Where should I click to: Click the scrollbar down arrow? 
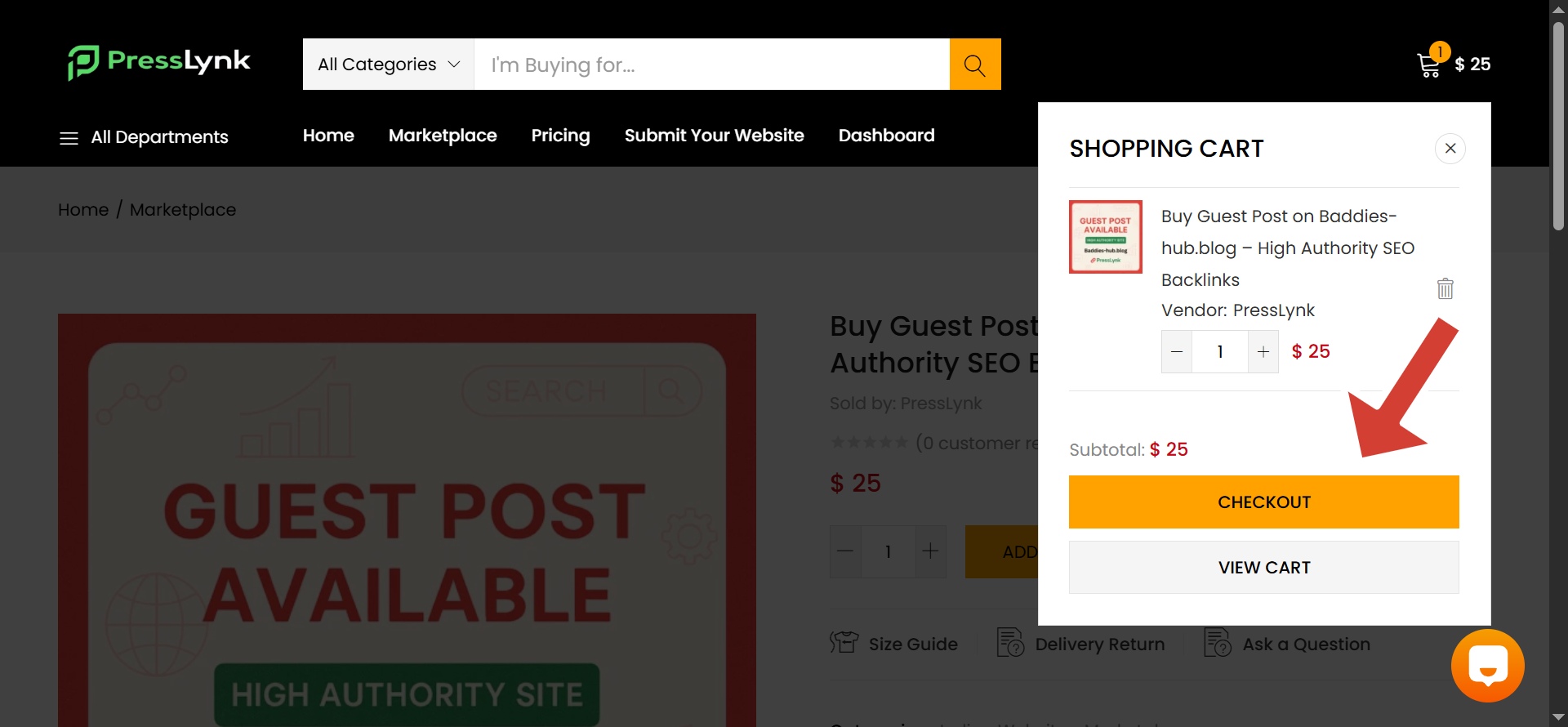point(1558,718)
